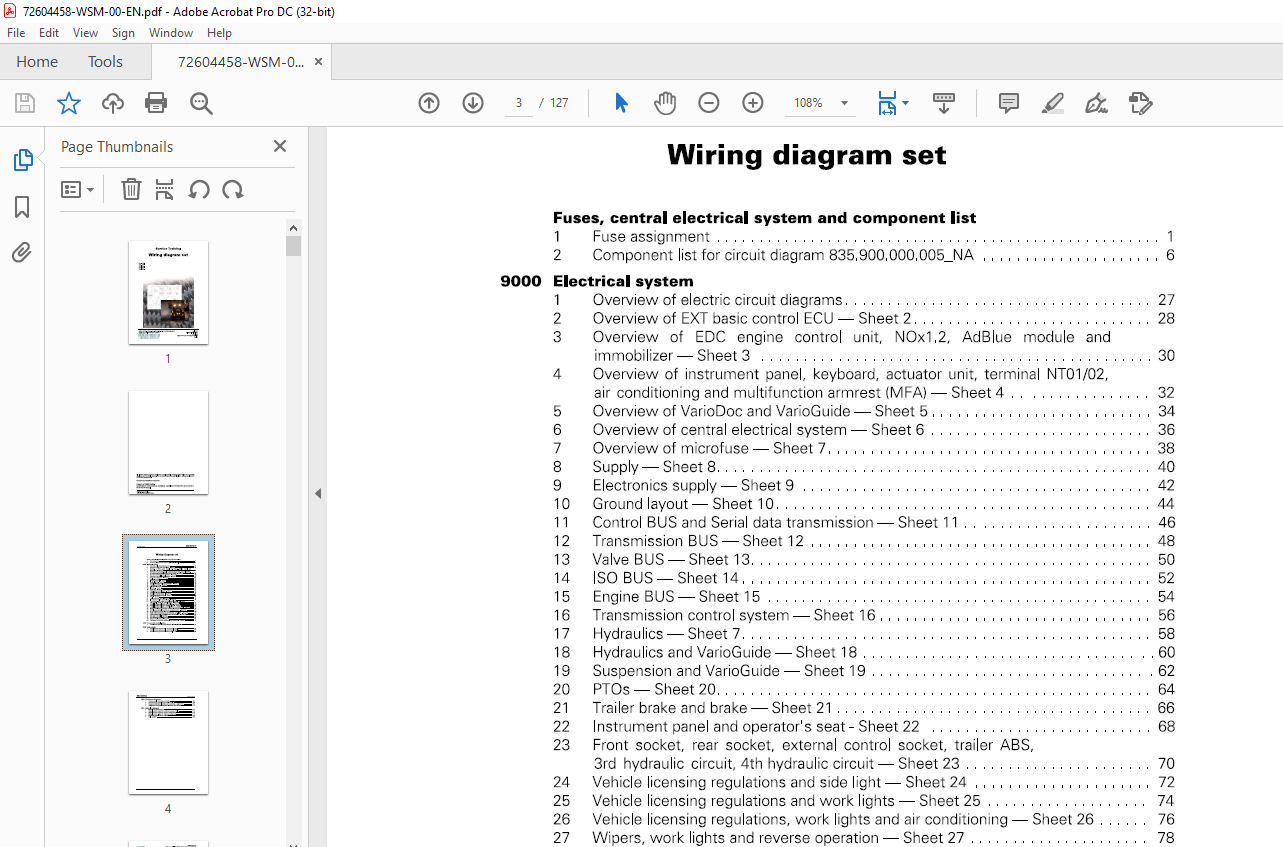Click the Fit page width icon

pos(887,103)
